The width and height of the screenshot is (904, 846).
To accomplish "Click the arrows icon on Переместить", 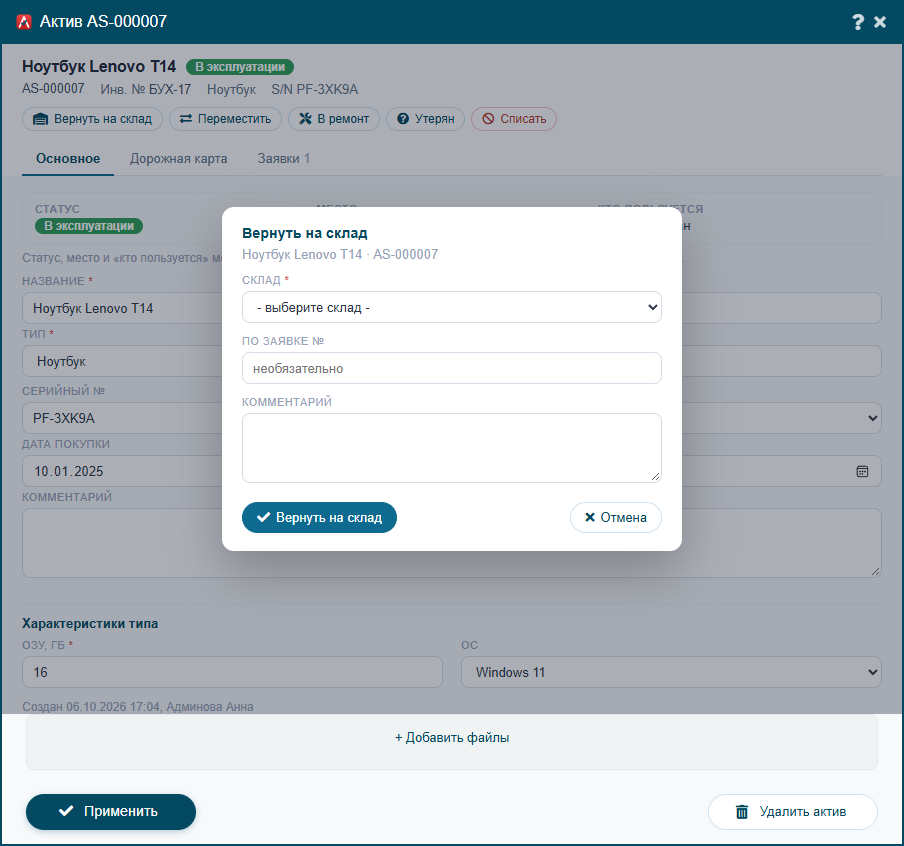I will coord(186,119).
